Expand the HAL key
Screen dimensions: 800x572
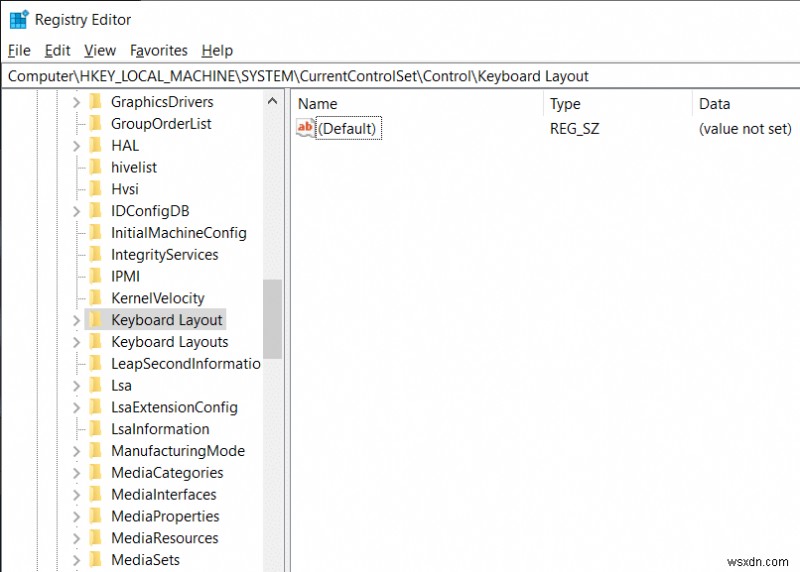tap(77, 146)
